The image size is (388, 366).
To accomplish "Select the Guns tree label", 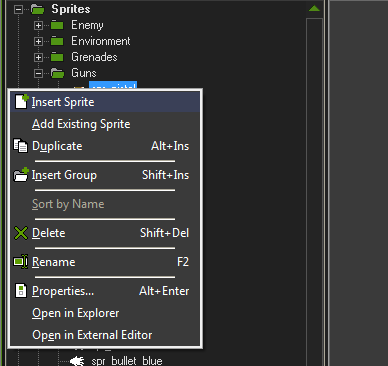I will (x=84, y=73).
